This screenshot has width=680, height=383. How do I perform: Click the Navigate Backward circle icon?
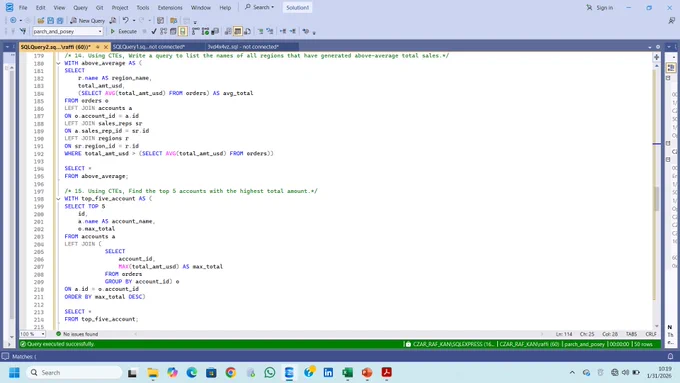pyautogui.click(x=13, y=20)
